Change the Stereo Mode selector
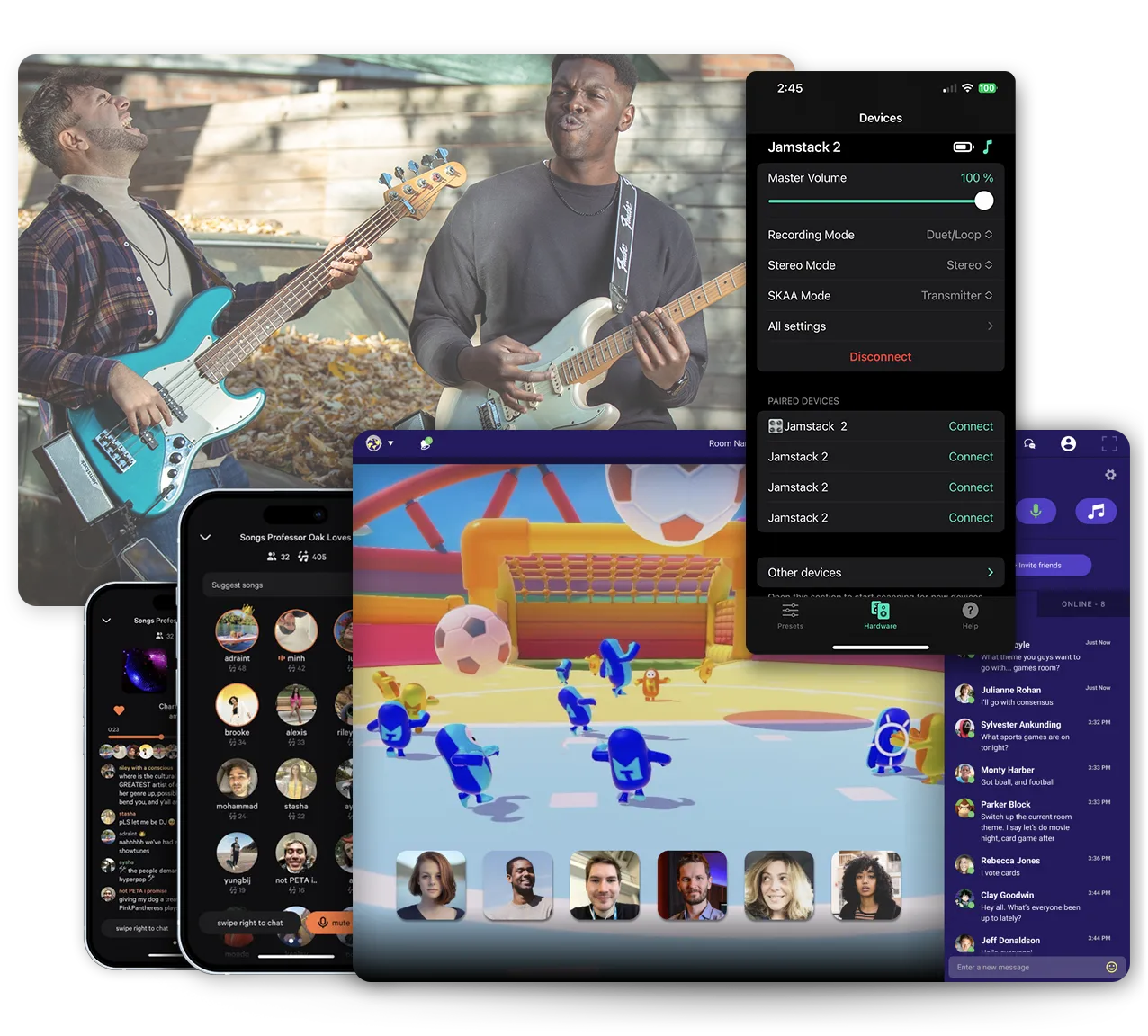1148x1036 pixels. click(x=969, y=265)
